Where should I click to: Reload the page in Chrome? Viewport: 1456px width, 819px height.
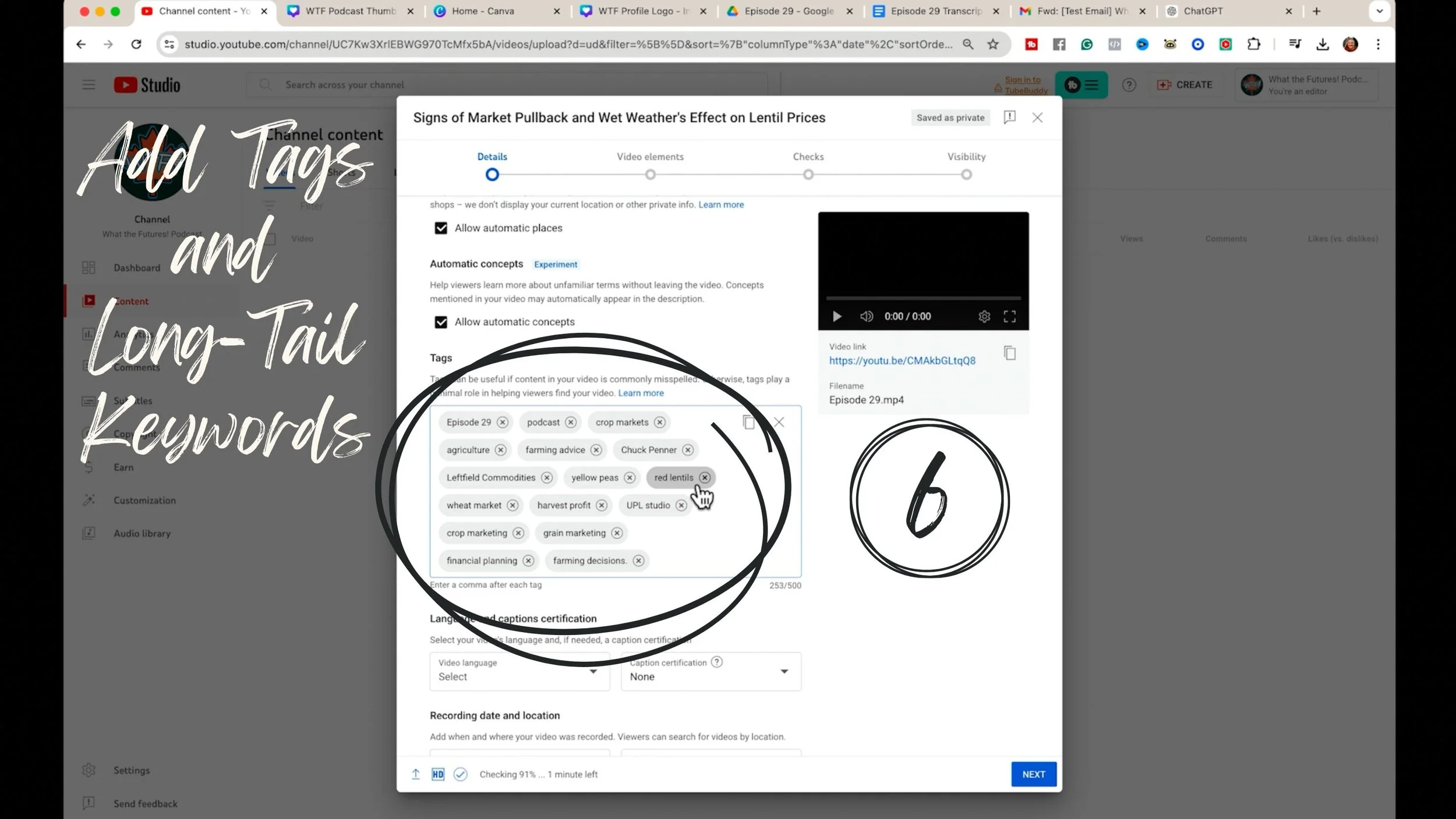click(x=136, y=44)
